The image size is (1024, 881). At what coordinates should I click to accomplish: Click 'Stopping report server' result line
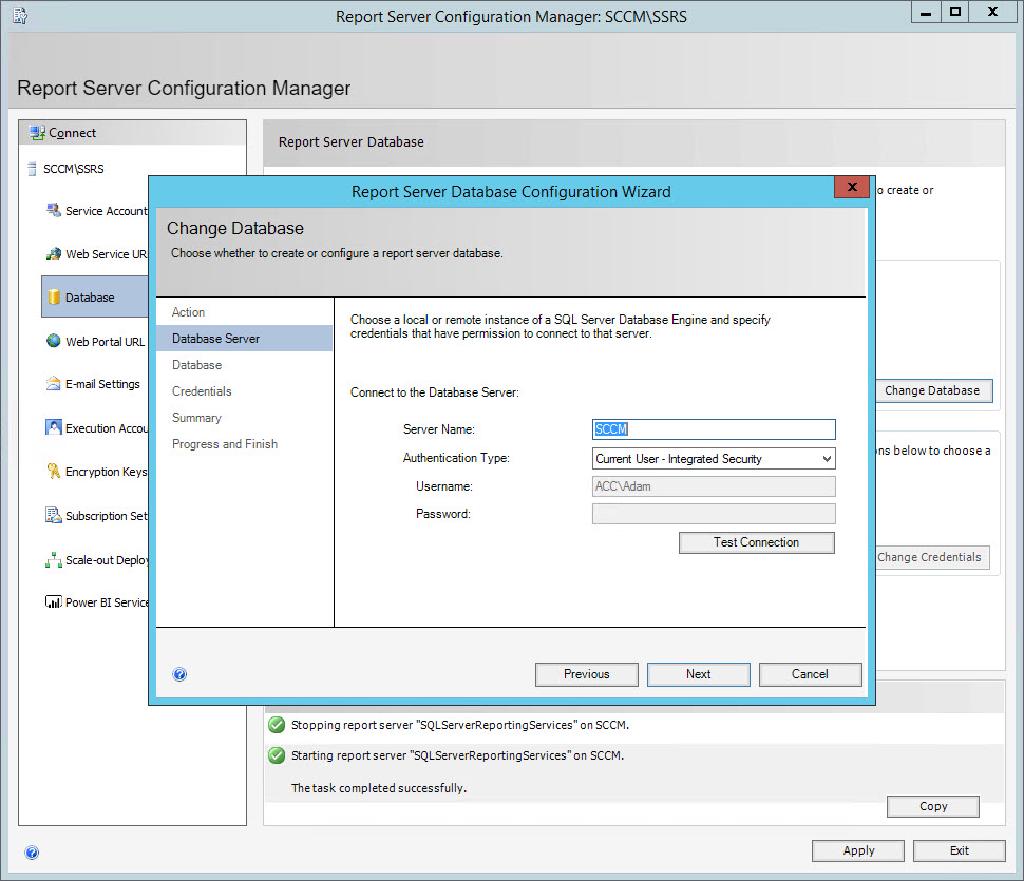point(460,724)
